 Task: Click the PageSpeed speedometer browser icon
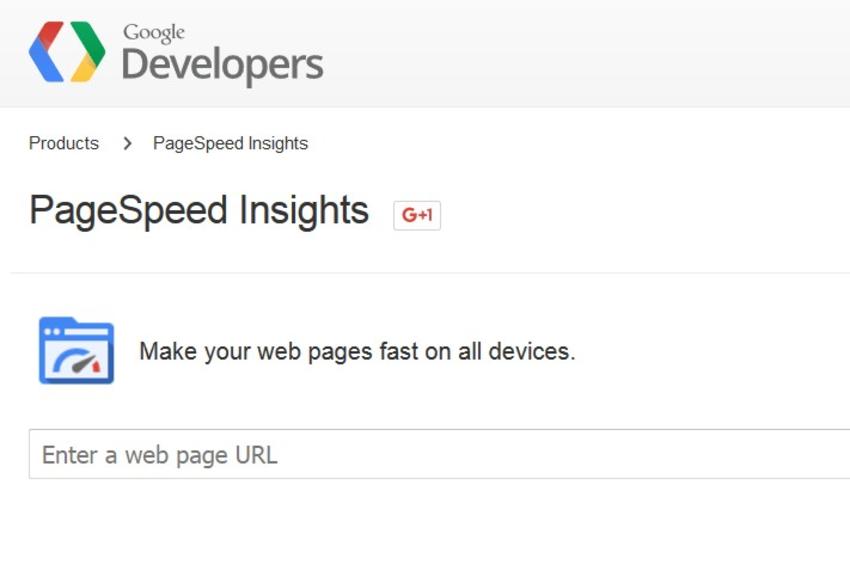pyautogui.click(x=76, y=350)
